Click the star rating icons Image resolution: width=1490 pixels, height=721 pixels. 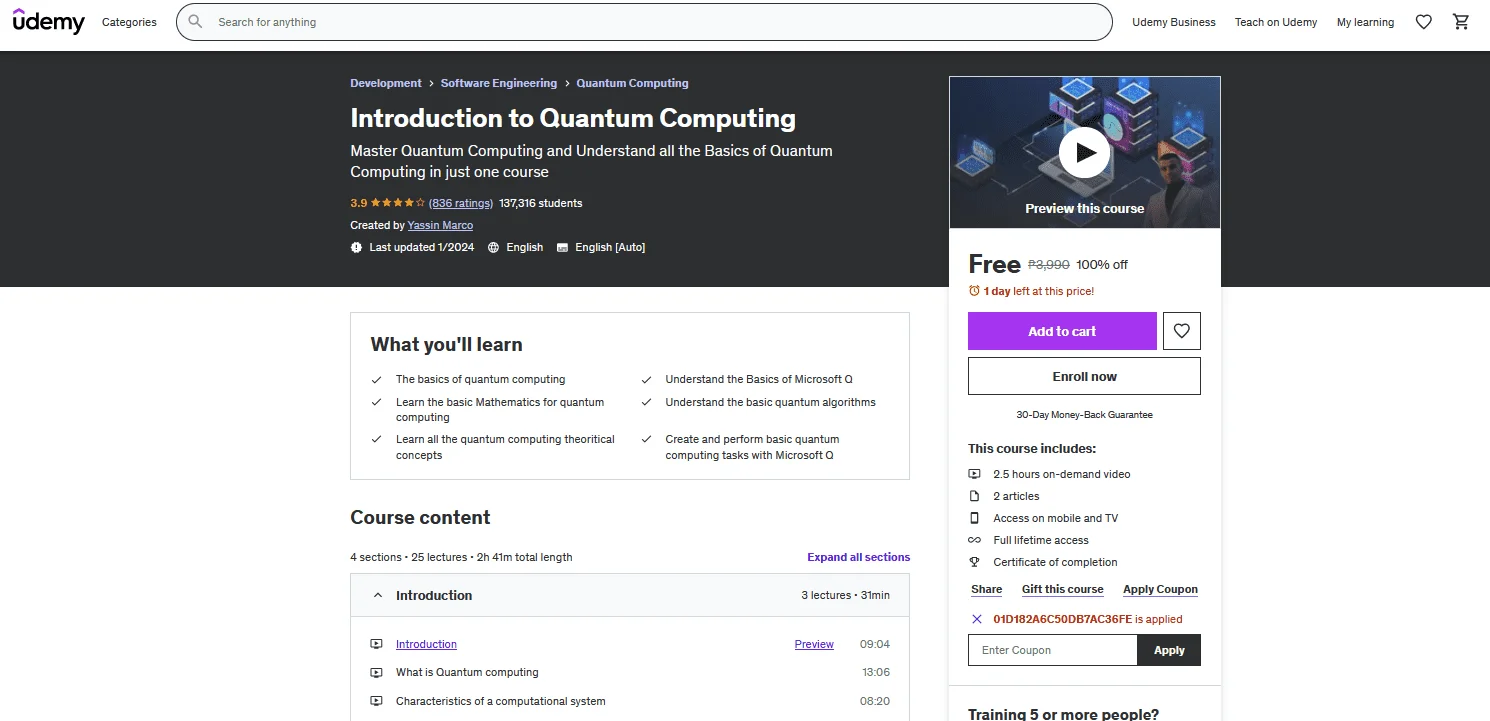pyautogui.click(x=398, y=203)
